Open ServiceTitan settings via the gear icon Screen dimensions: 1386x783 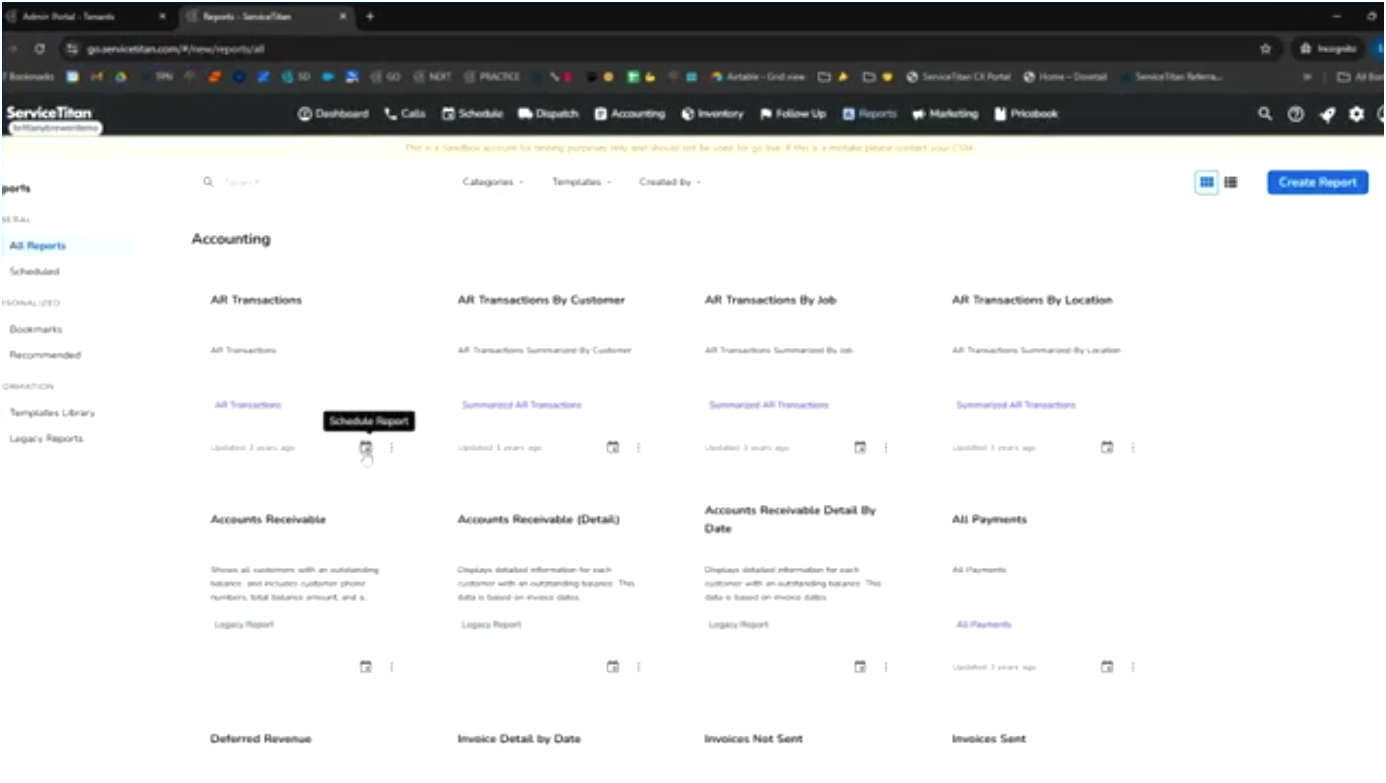(x=1356, y=114)
